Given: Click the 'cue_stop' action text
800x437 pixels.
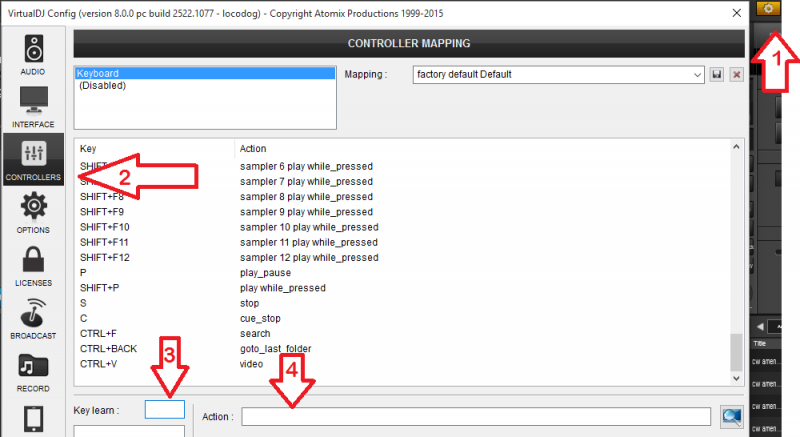Looking at the screenshot, I should [x=260, y=319].
